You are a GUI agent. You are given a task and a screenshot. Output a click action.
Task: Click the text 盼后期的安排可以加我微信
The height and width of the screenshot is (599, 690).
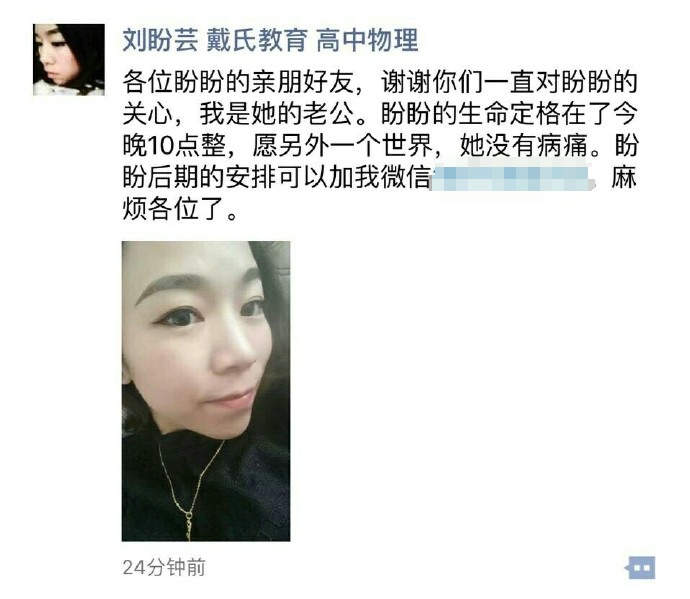276,177
